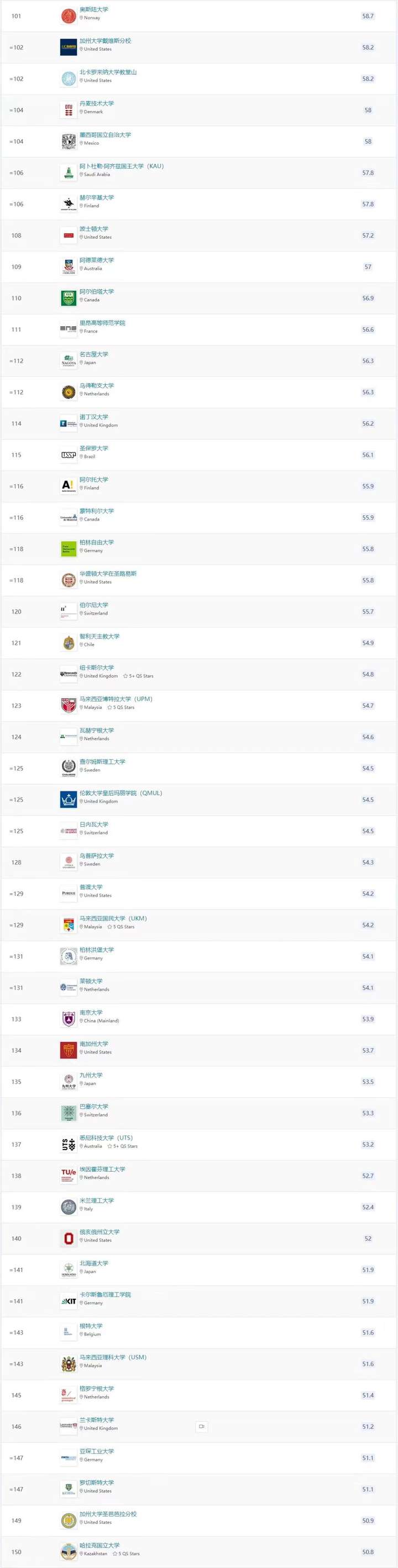The image size is (398, 1568).
Task: Click the University of Oslo logo
Action: [69, 16]
